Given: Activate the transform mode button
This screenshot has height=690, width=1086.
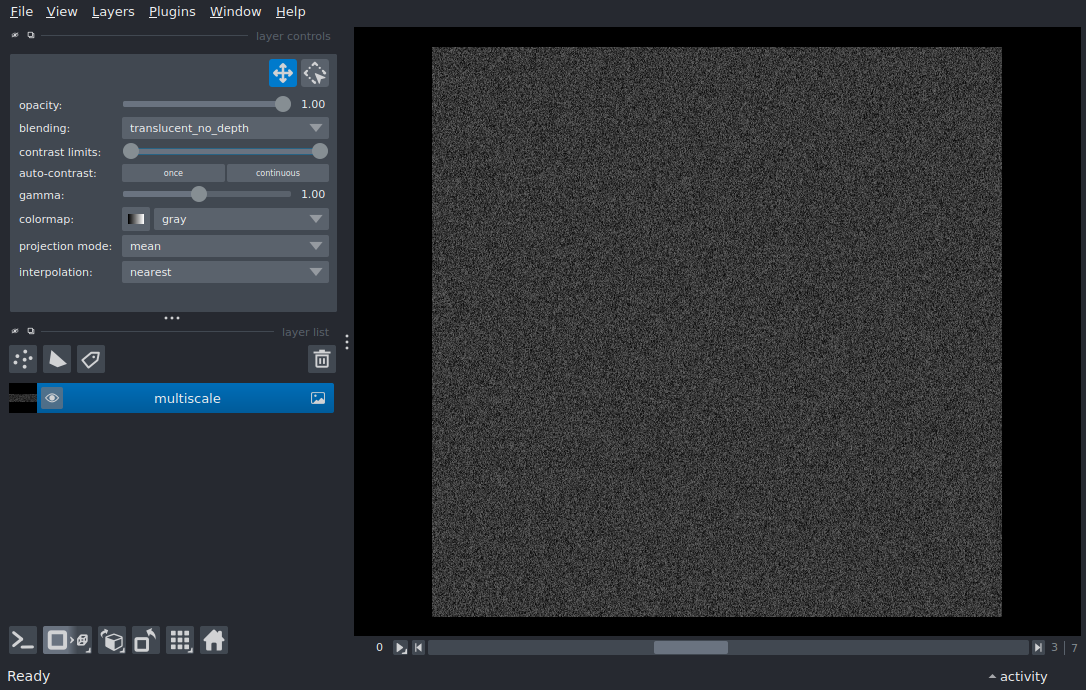Looking at the screenshot, I should [x=315, y=73].
